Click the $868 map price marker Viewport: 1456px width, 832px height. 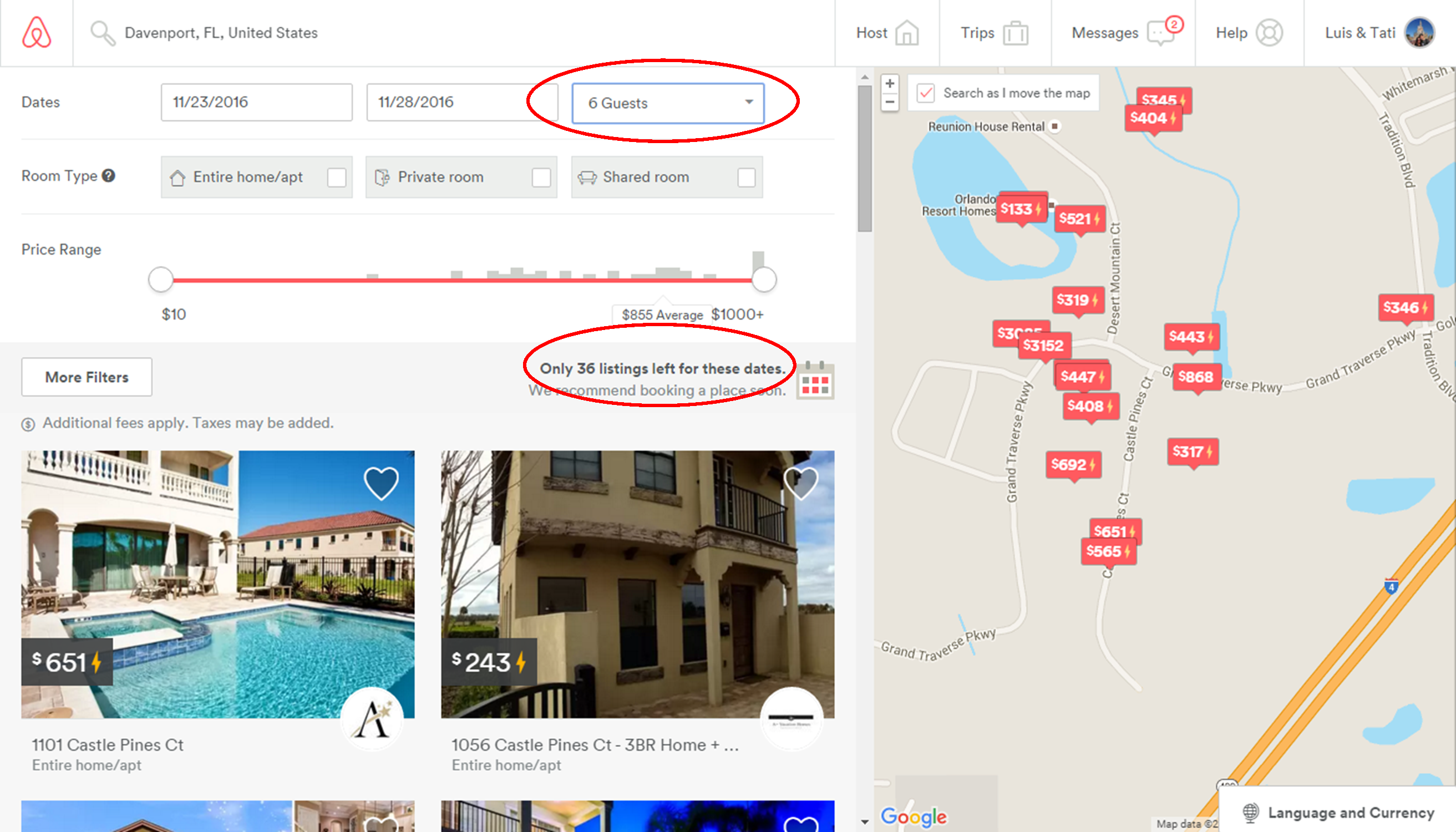click(1196, 377)
